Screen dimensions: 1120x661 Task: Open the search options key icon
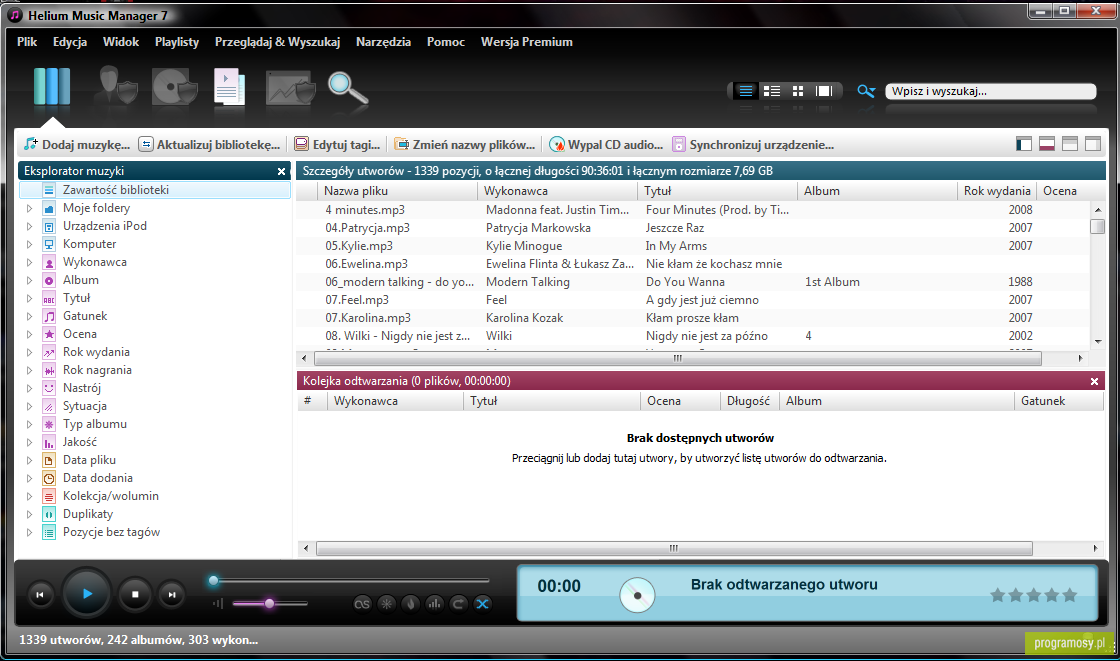(x=866, y=91)
